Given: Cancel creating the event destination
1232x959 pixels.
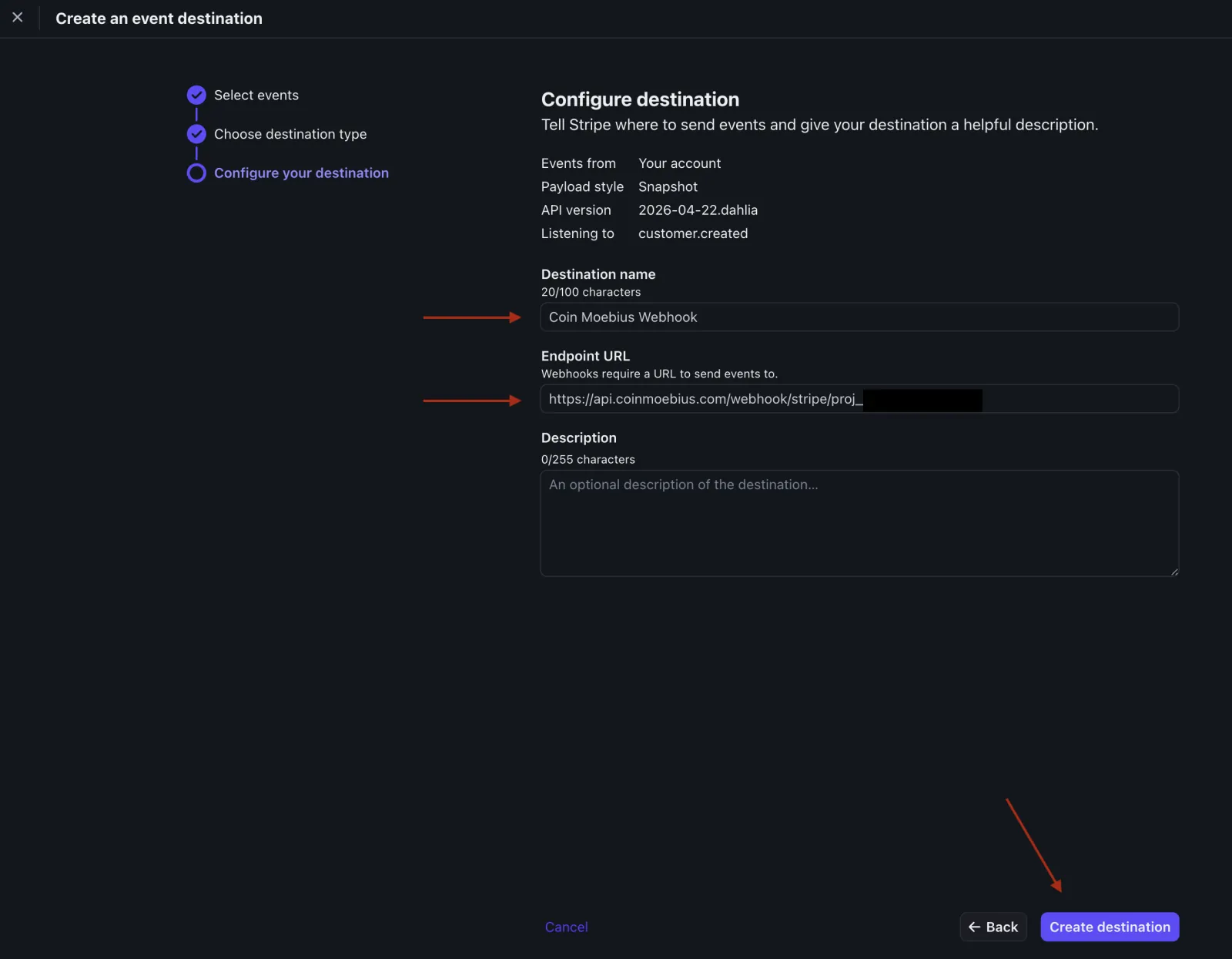Looking at the screenshot, I should [x=566, y=927].
